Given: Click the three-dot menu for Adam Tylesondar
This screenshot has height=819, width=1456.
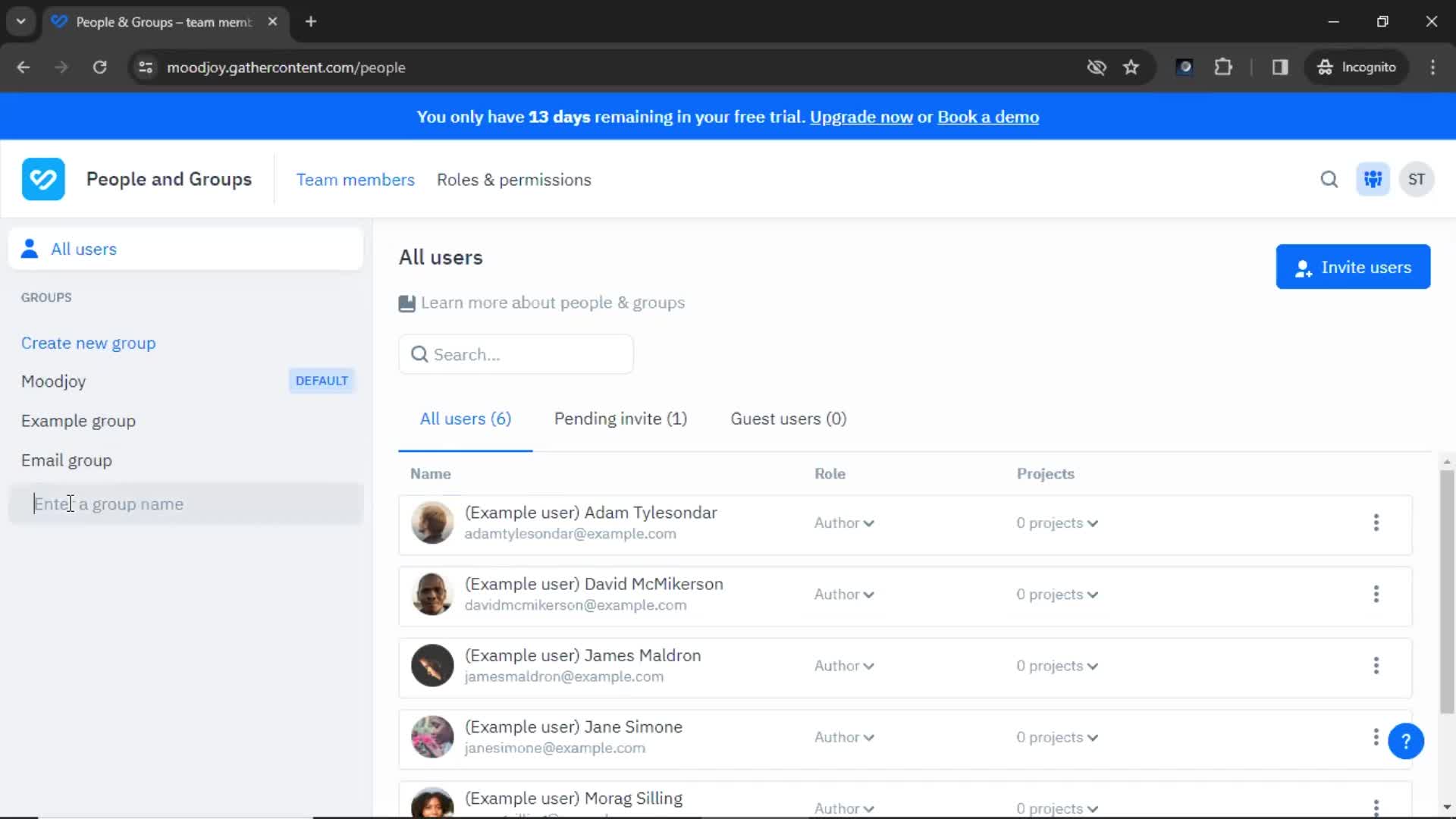Looking at the screenshot, I should click(x=1376, y=522).
